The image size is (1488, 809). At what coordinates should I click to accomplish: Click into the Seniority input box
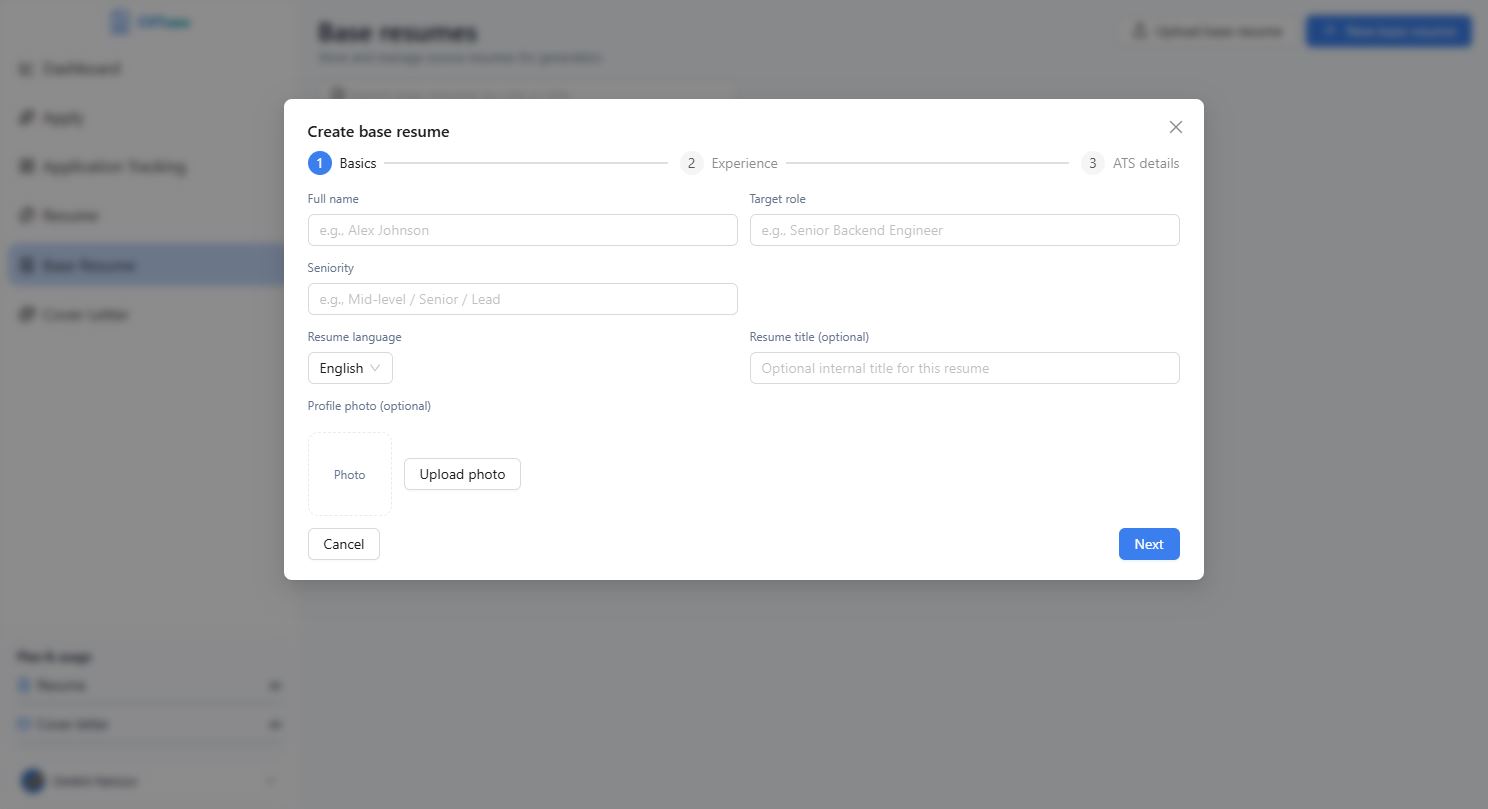tap(522, 299)
